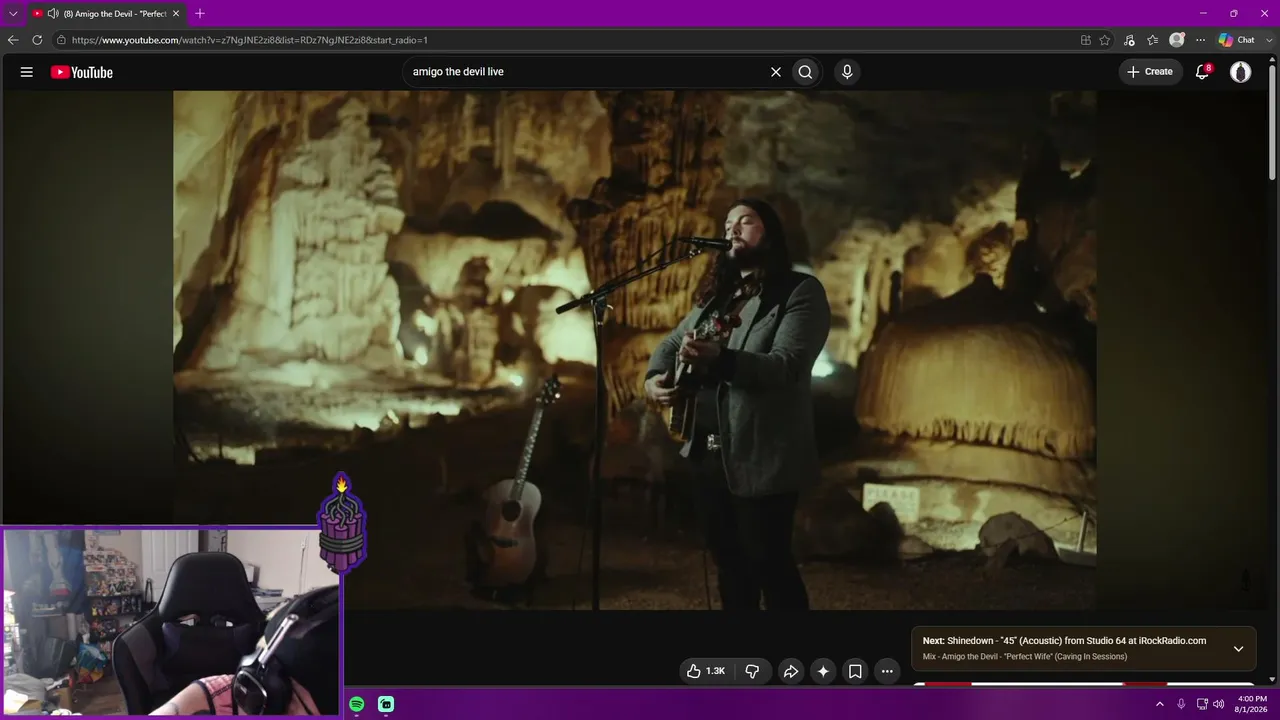Reload the current page
This screenshot has height=720, width=1280.
[x=37, y=40]
